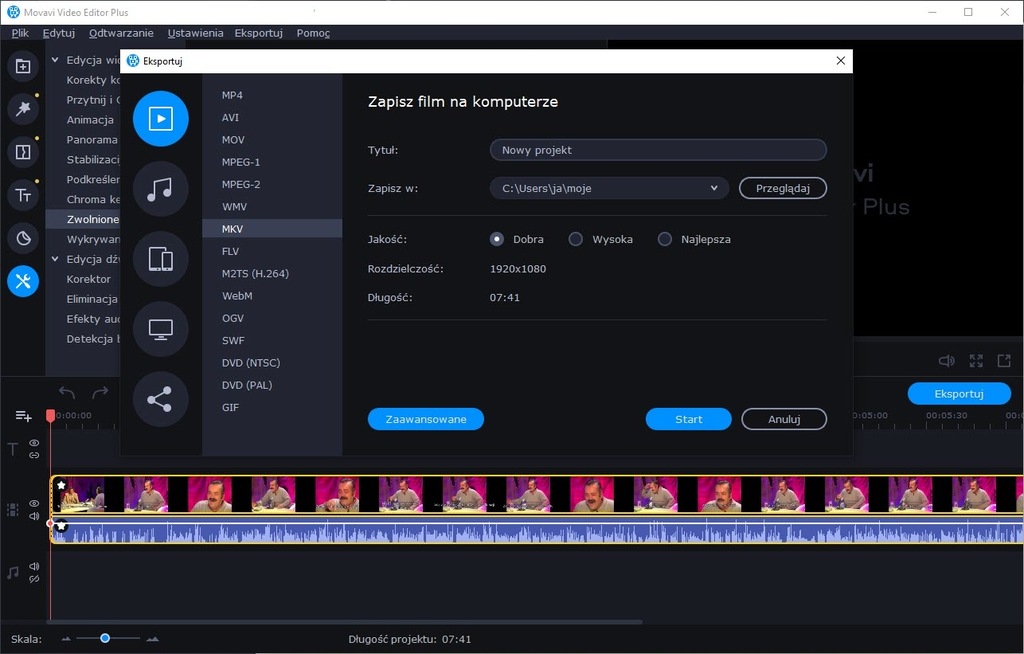The image size is (1024, 654).
Task: Select the Wysoka quality option
Action: coord(576,239)
